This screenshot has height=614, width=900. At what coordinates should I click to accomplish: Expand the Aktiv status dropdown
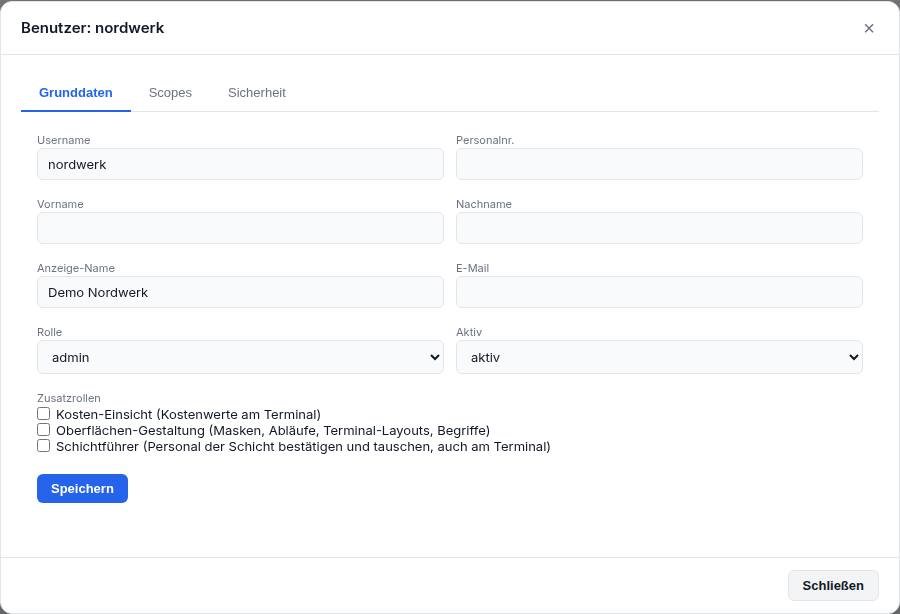click(x=660, y=357)
